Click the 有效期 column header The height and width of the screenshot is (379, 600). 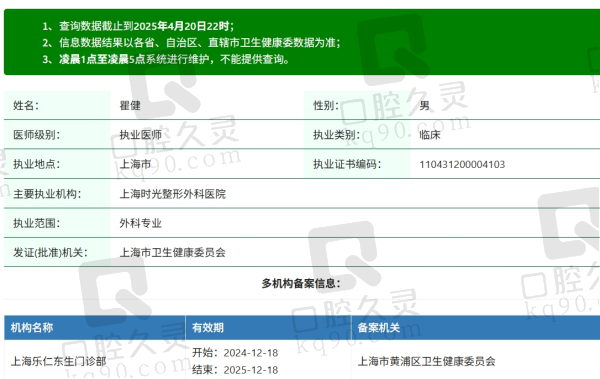tap(208, 328)
